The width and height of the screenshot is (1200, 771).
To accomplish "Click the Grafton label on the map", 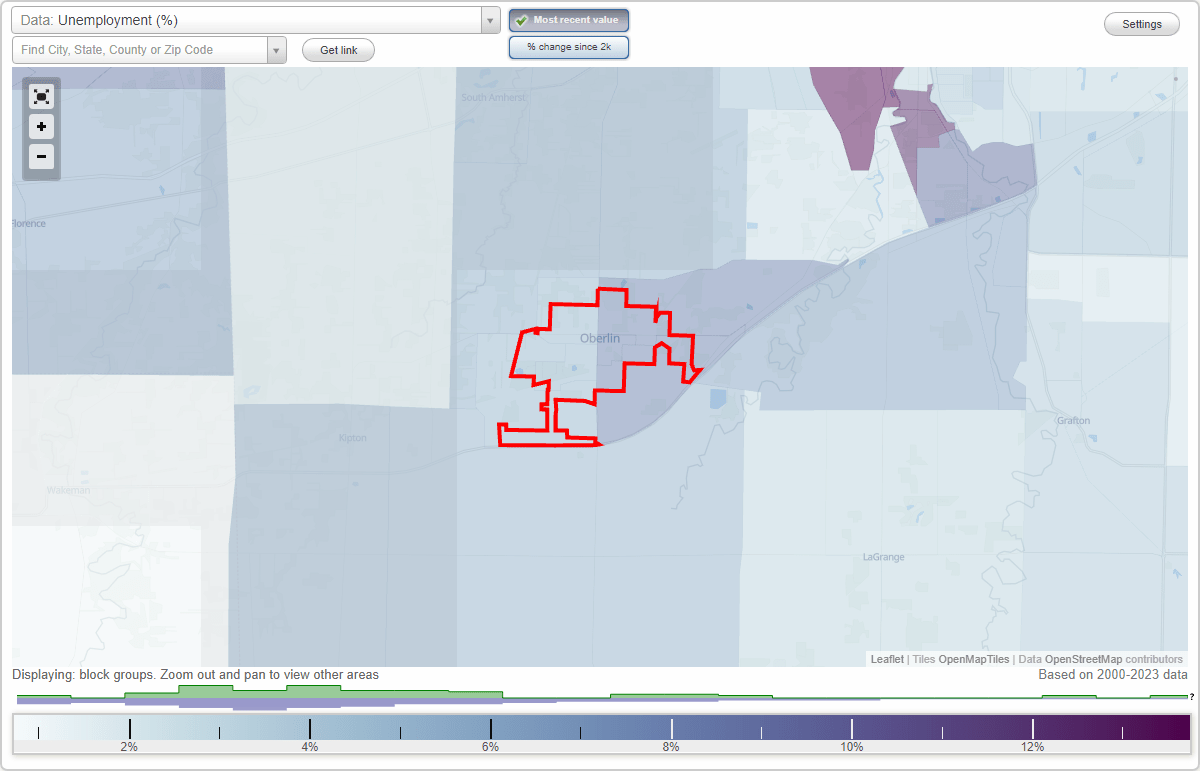I will (1074, 420).
